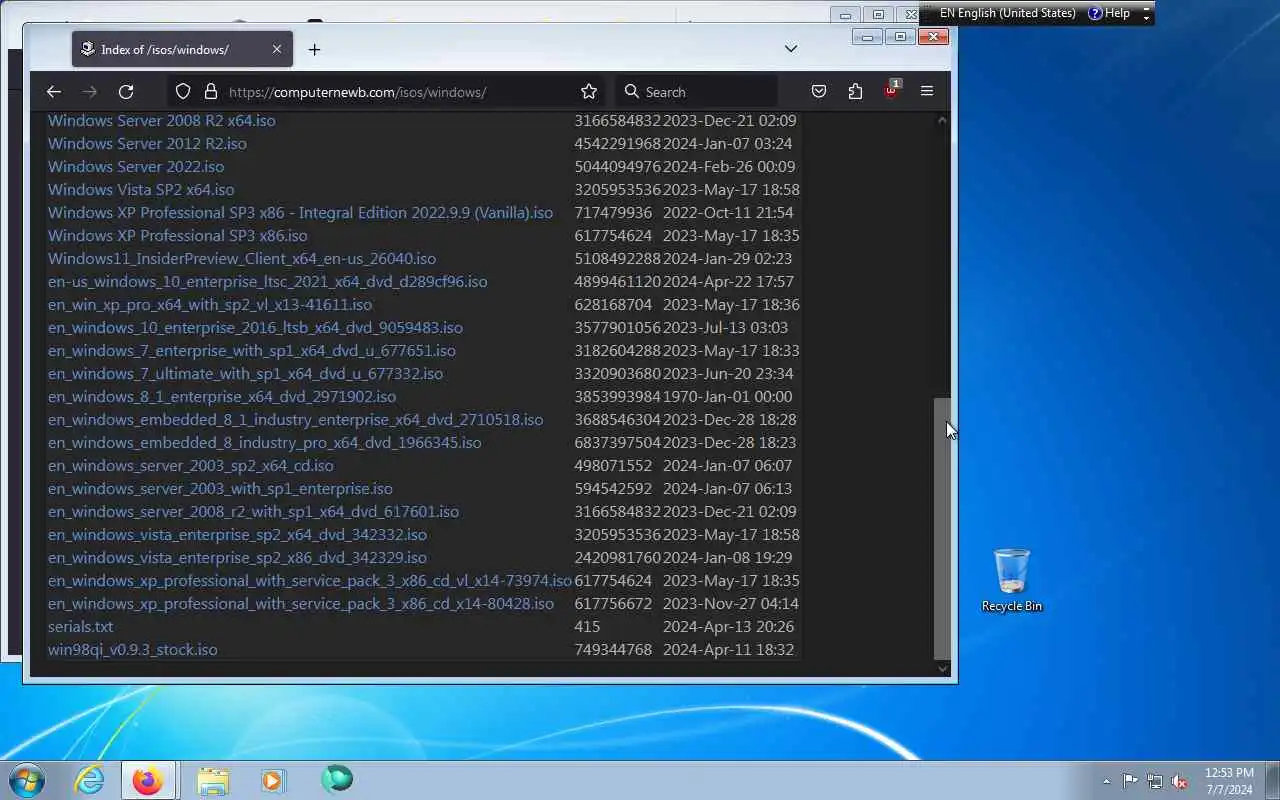The height and width of the screenshot is (800, 1280).
Task: Open network status tray icon
Action: coord(1155,781)
